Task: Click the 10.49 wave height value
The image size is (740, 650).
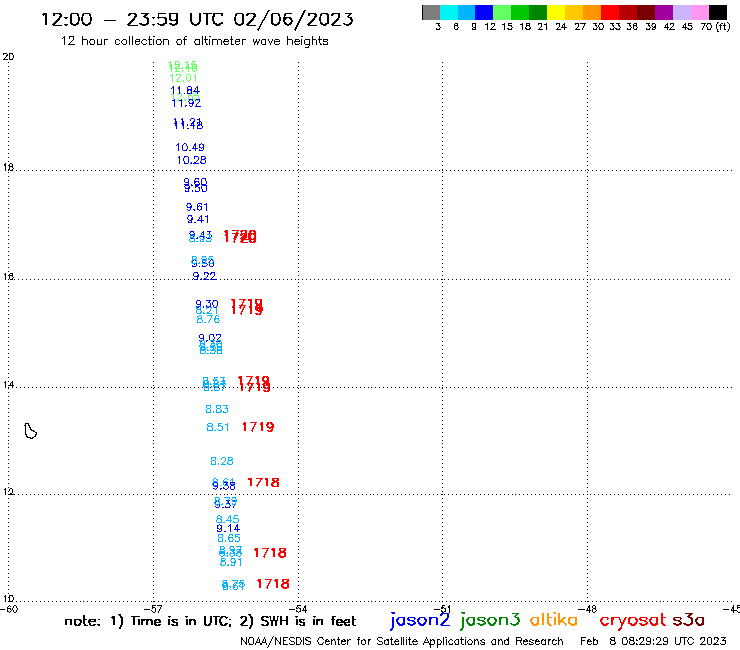Action: pos(190,147)
